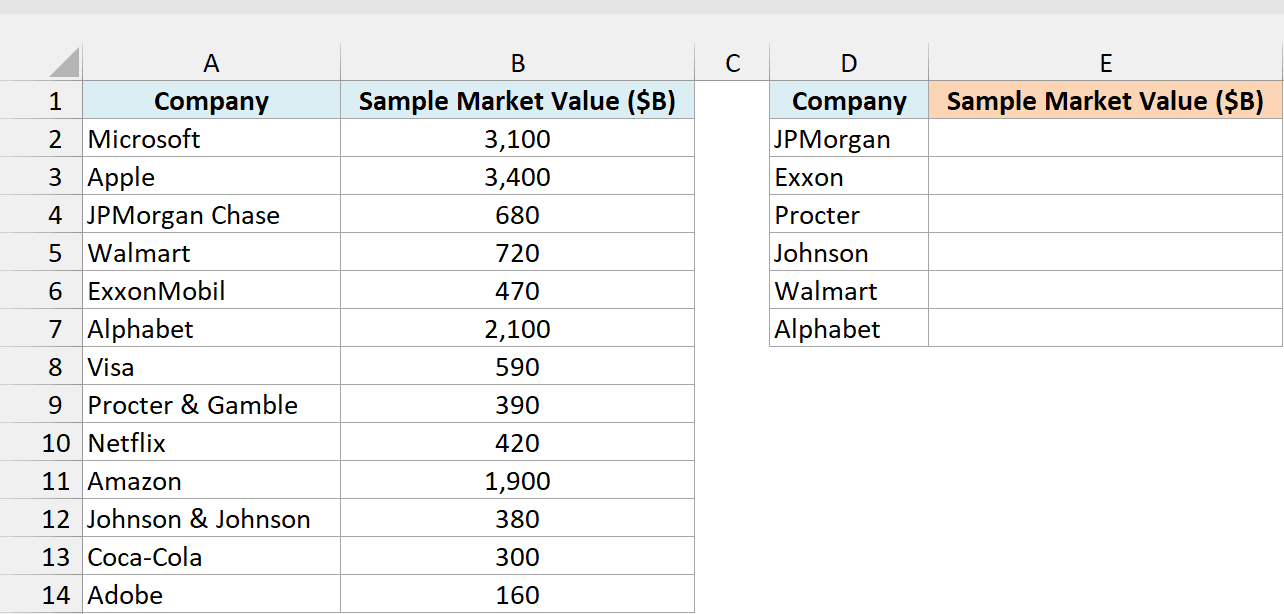Select the Adobe cell

click(211, 595)
